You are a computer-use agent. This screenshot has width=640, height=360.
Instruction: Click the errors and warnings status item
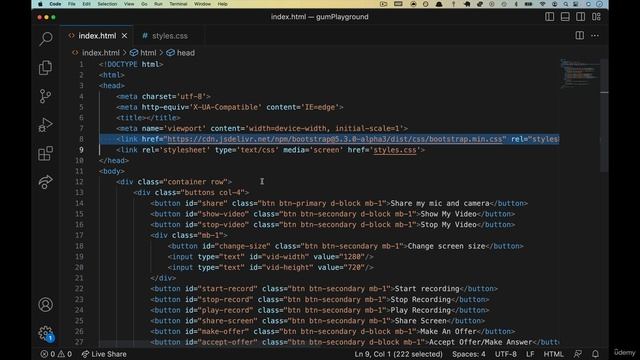tap(56, 354)
